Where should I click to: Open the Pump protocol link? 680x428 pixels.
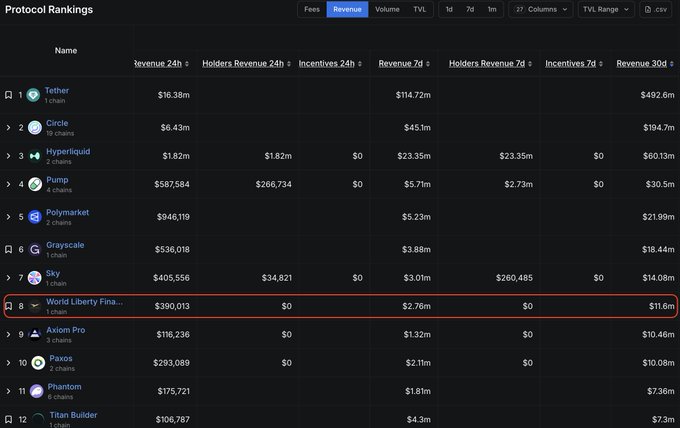57,180
